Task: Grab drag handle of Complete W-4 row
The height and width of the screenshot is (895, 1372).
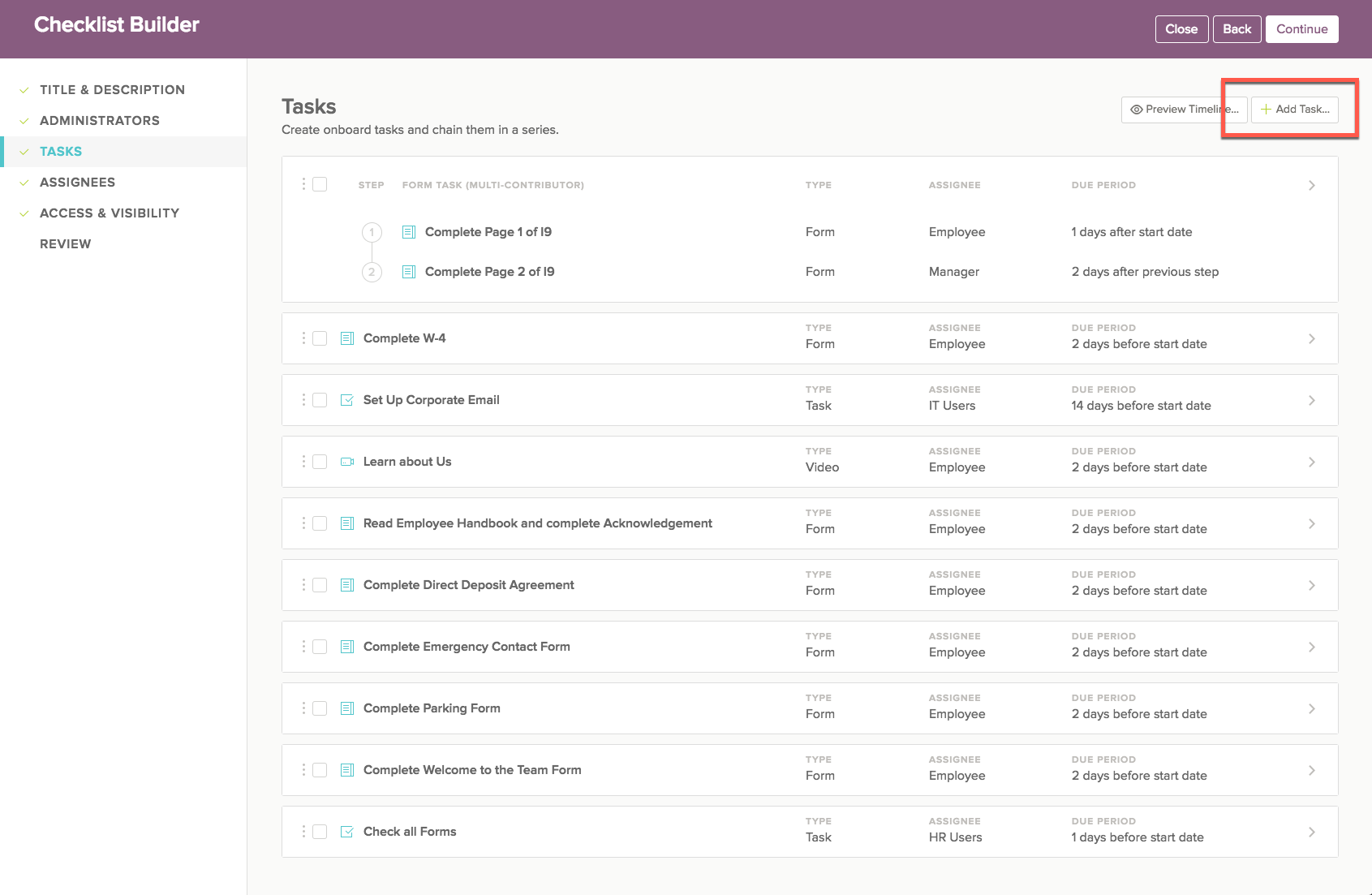Action: pos(303,338)
